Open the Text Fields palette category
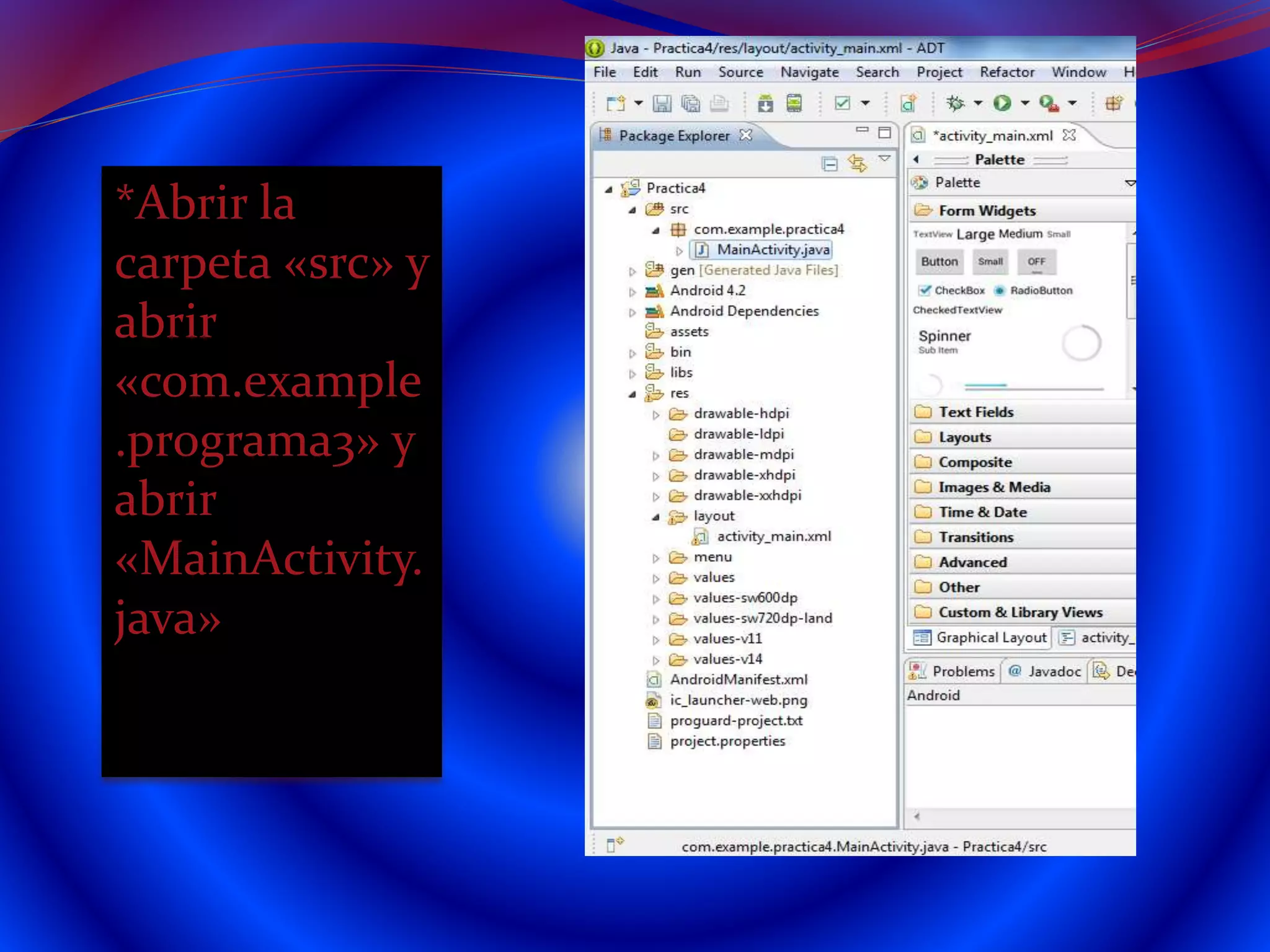 1023,412
